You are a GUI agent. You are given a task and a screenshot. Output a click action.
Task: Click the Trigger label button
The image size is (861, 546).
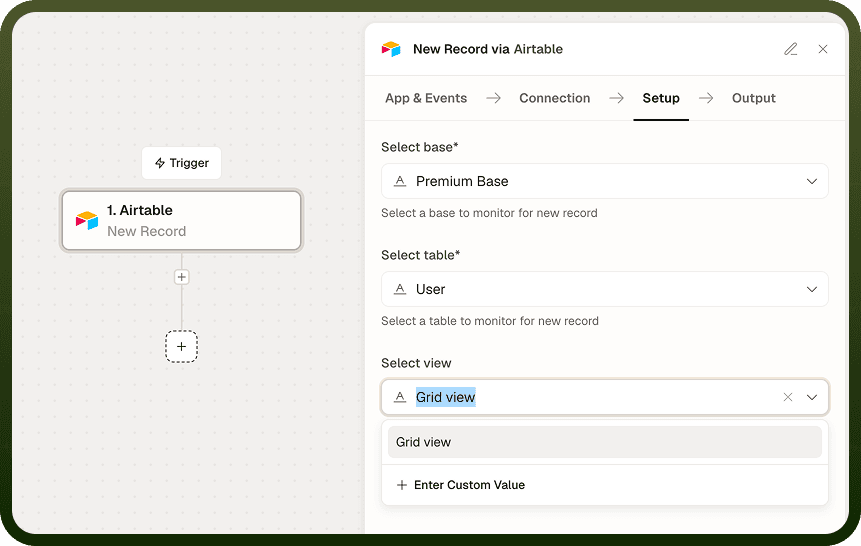[x=181, y=163]
